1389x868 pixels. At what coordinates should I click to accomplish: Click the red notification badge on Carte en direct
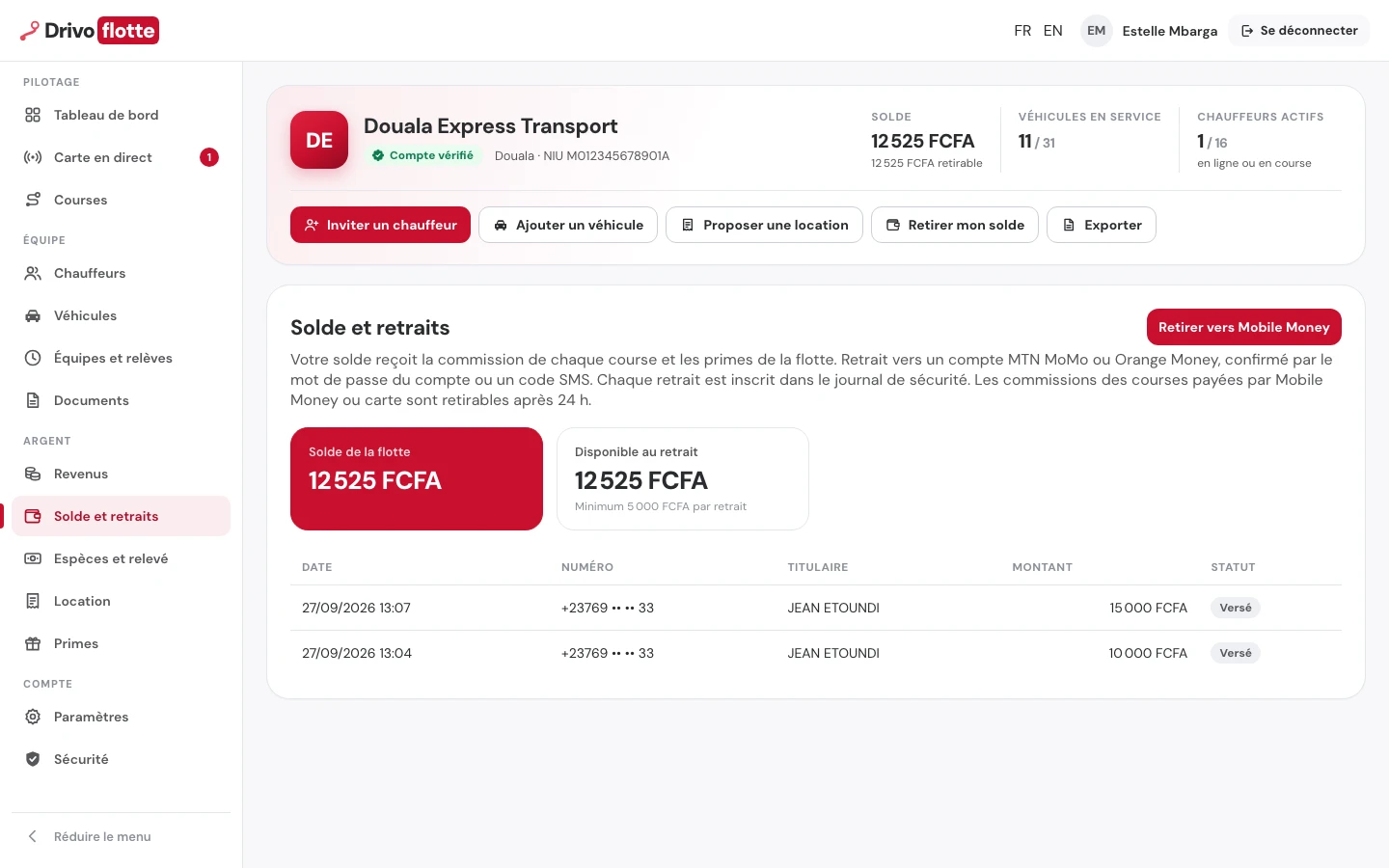pyautogui.click(x=209, y=157)
